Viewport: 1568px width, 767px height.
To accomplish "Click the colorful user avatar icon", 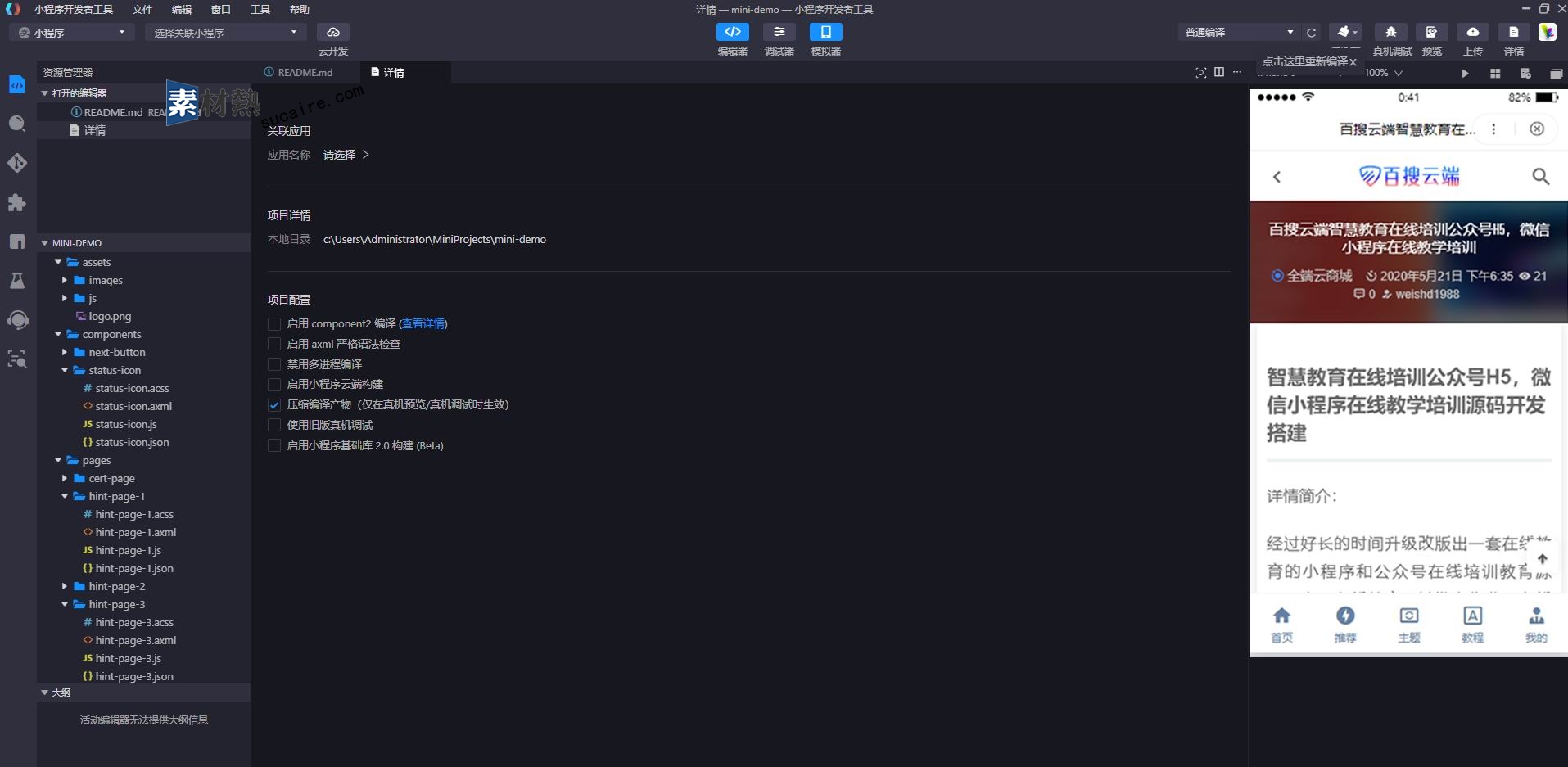I will pyautogui.click(x=1548, y=32).
